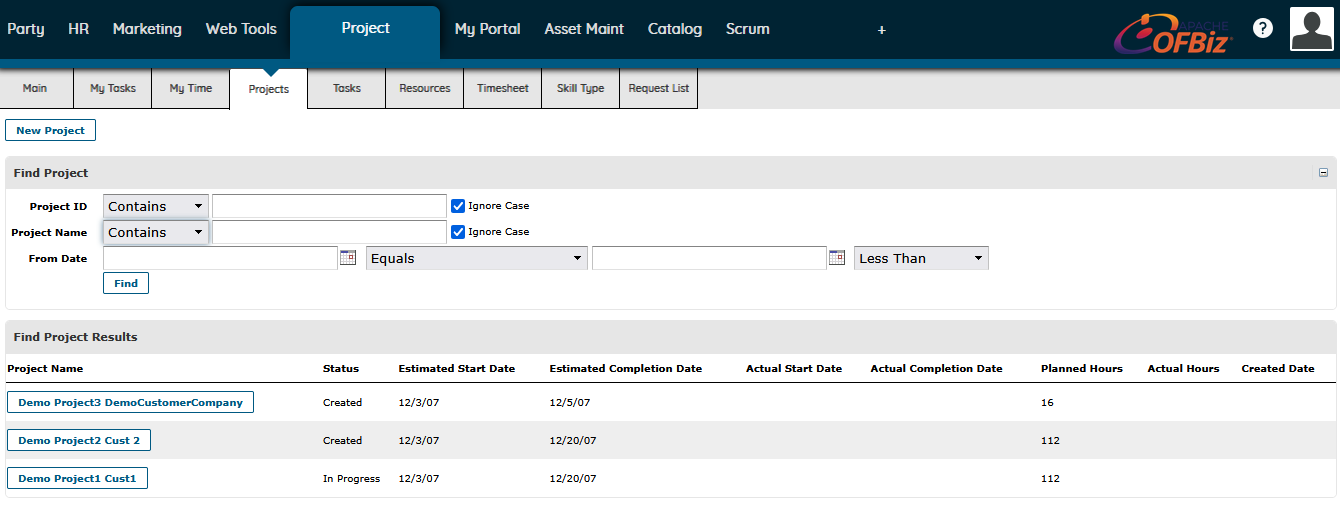Focus the Project Name text field
Screen dimensions: 1340x521
click(329, 232)
